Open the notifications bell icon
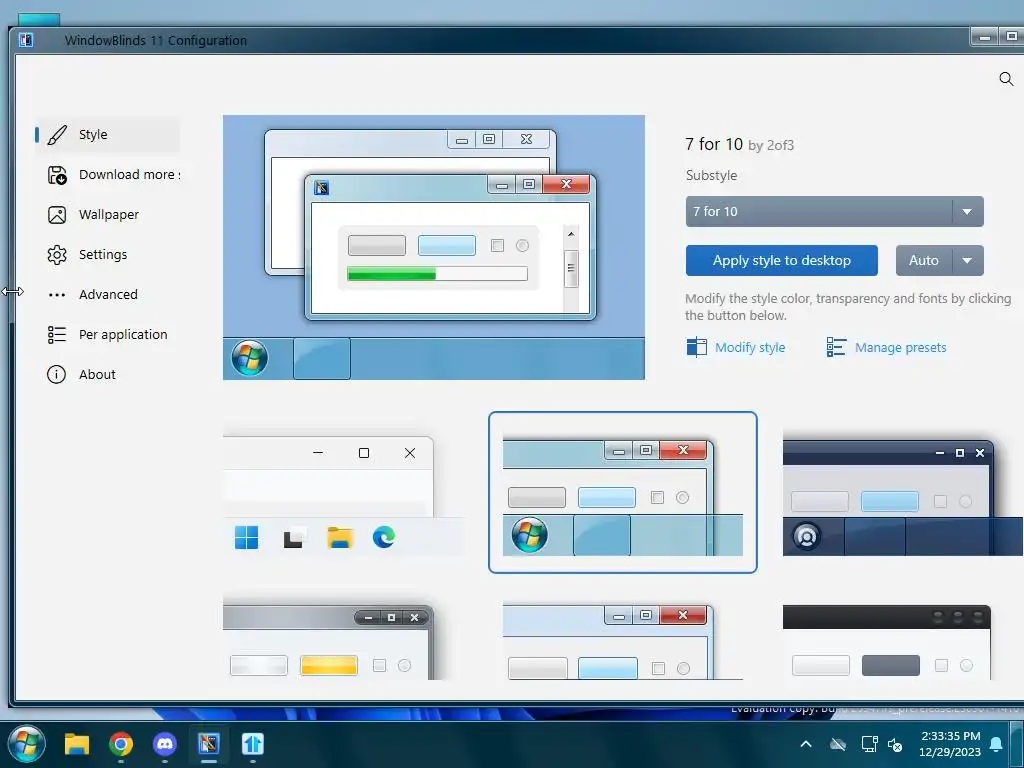 point(997,744)
